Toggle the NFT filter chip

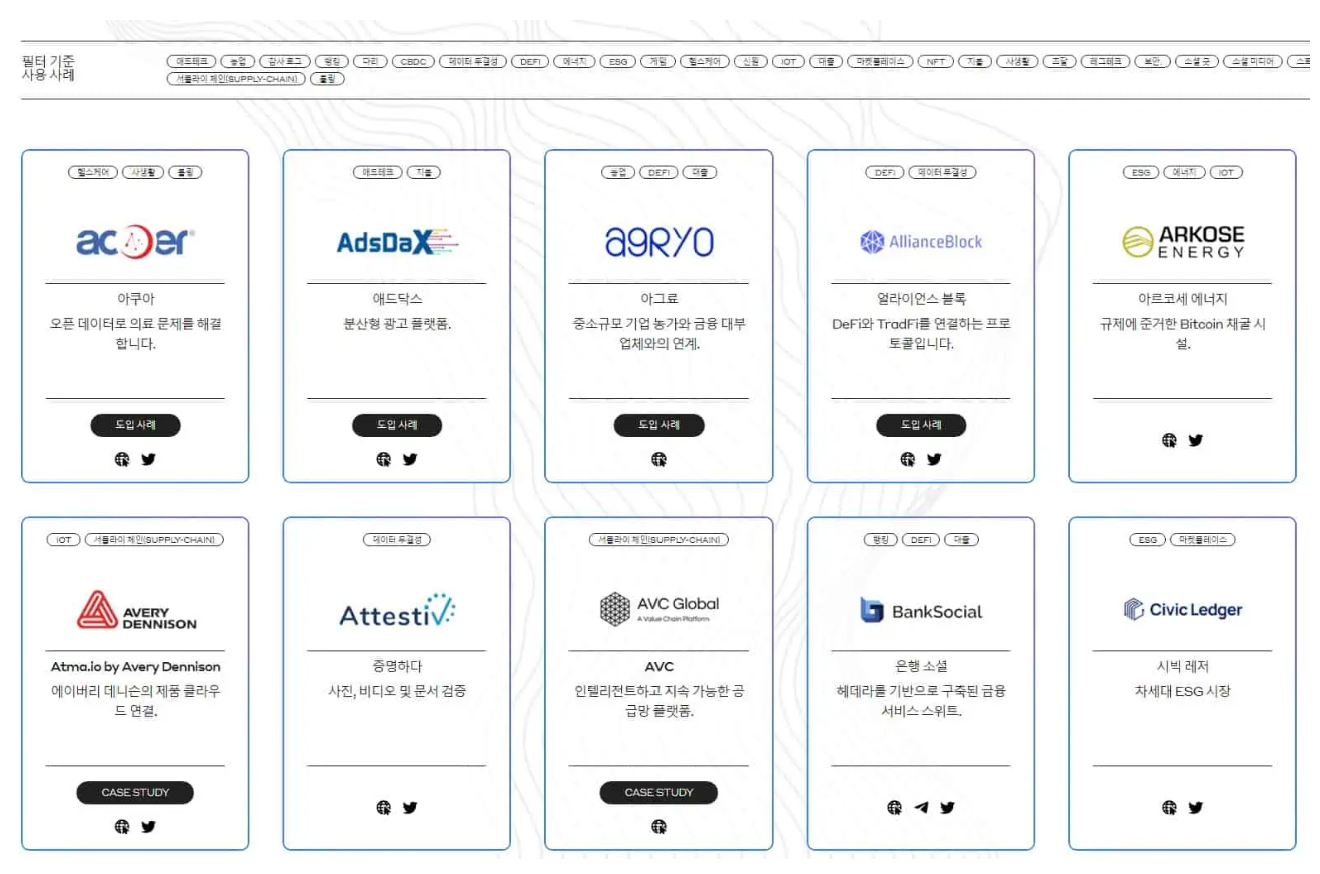[x=936, y=61]
